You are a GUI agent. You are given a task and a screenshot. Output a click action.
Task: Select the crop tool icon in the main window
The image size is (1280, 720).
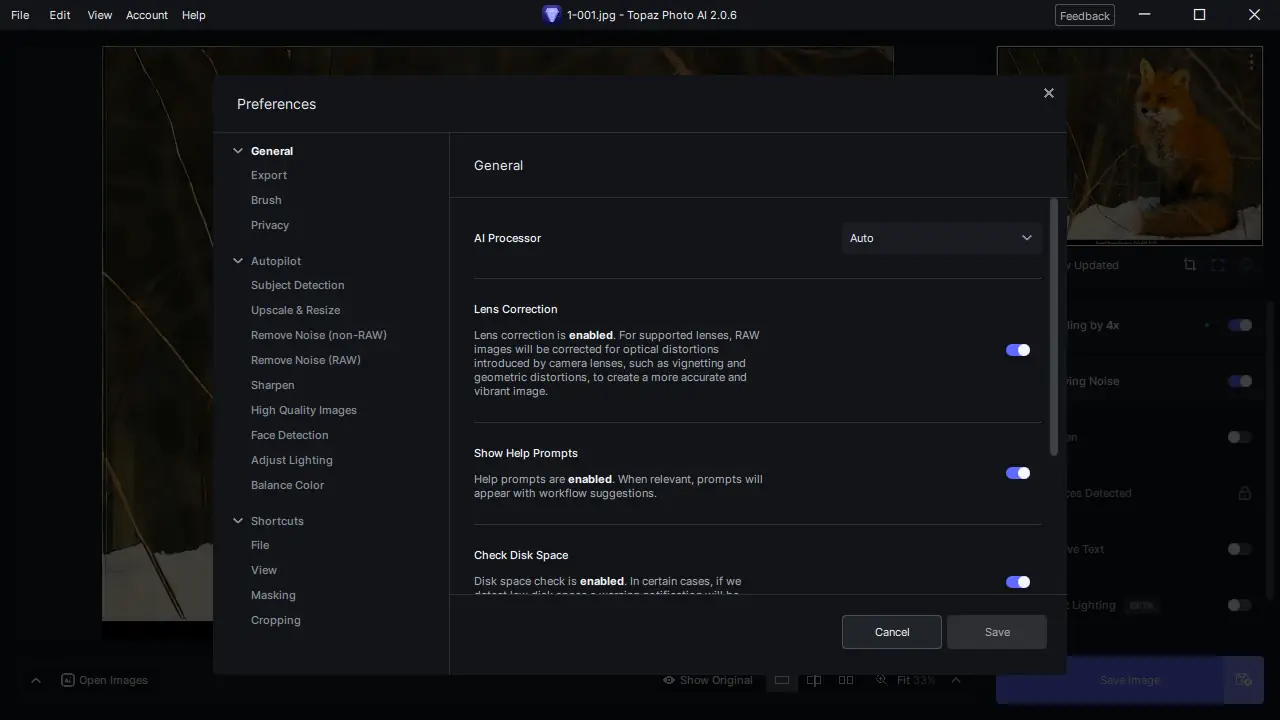tap(1189, 265)
